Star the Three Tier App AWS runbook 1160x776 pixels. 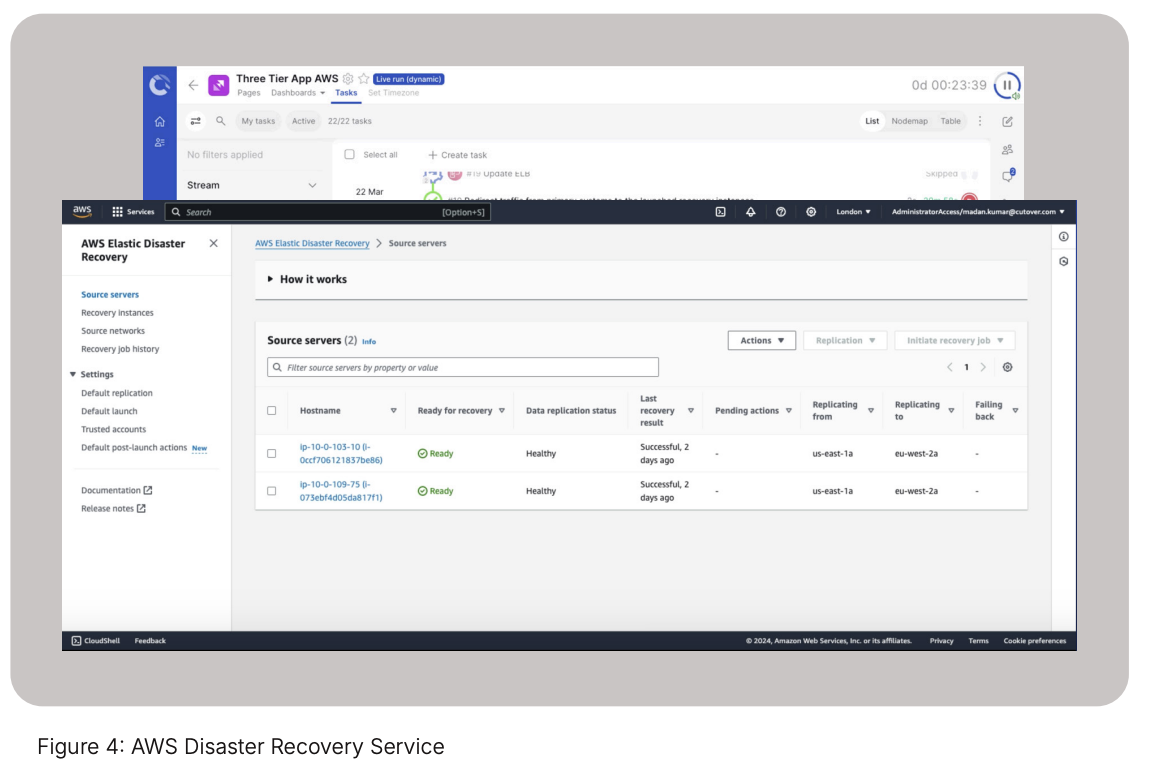363,78
